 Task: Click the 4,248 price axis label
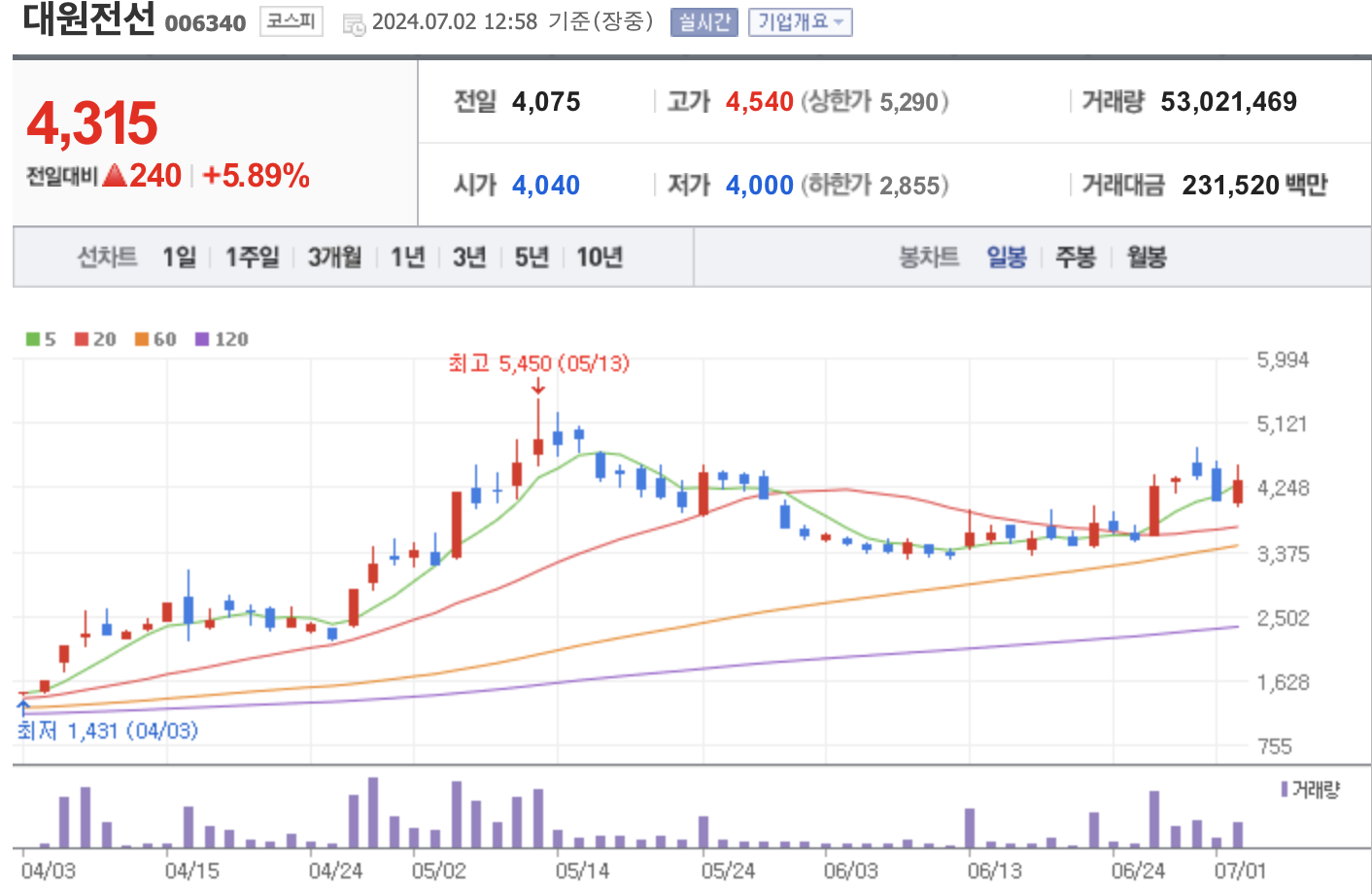coord(1283,488)
